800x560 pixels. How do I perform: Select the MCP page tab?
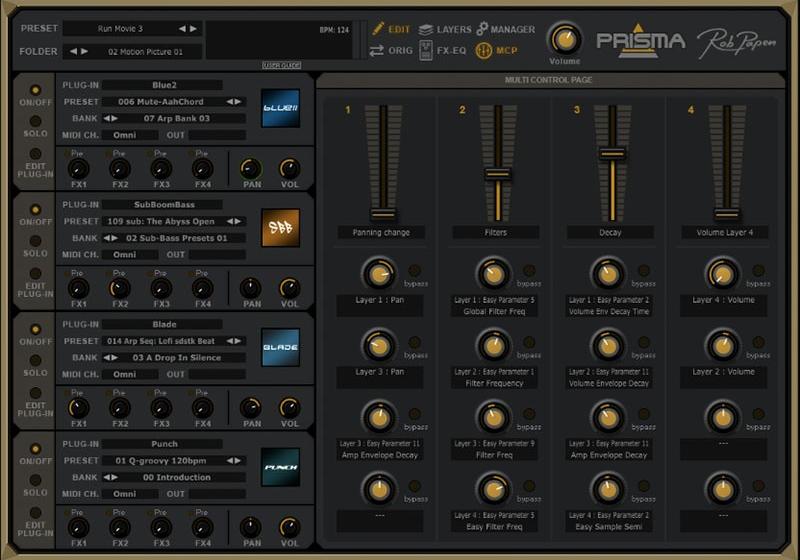tap(508, 50)
